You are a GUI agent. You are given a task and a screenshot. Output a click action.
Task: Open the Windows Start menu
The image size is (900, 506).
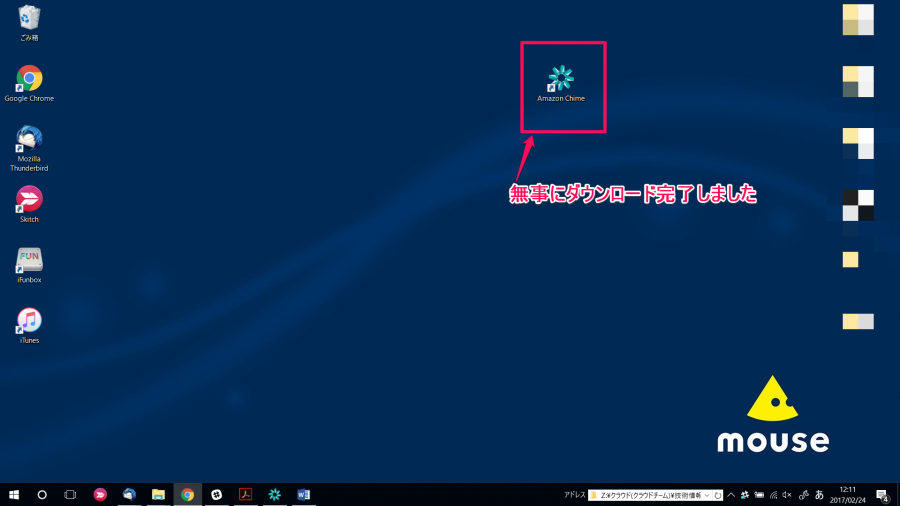point(14,495)
